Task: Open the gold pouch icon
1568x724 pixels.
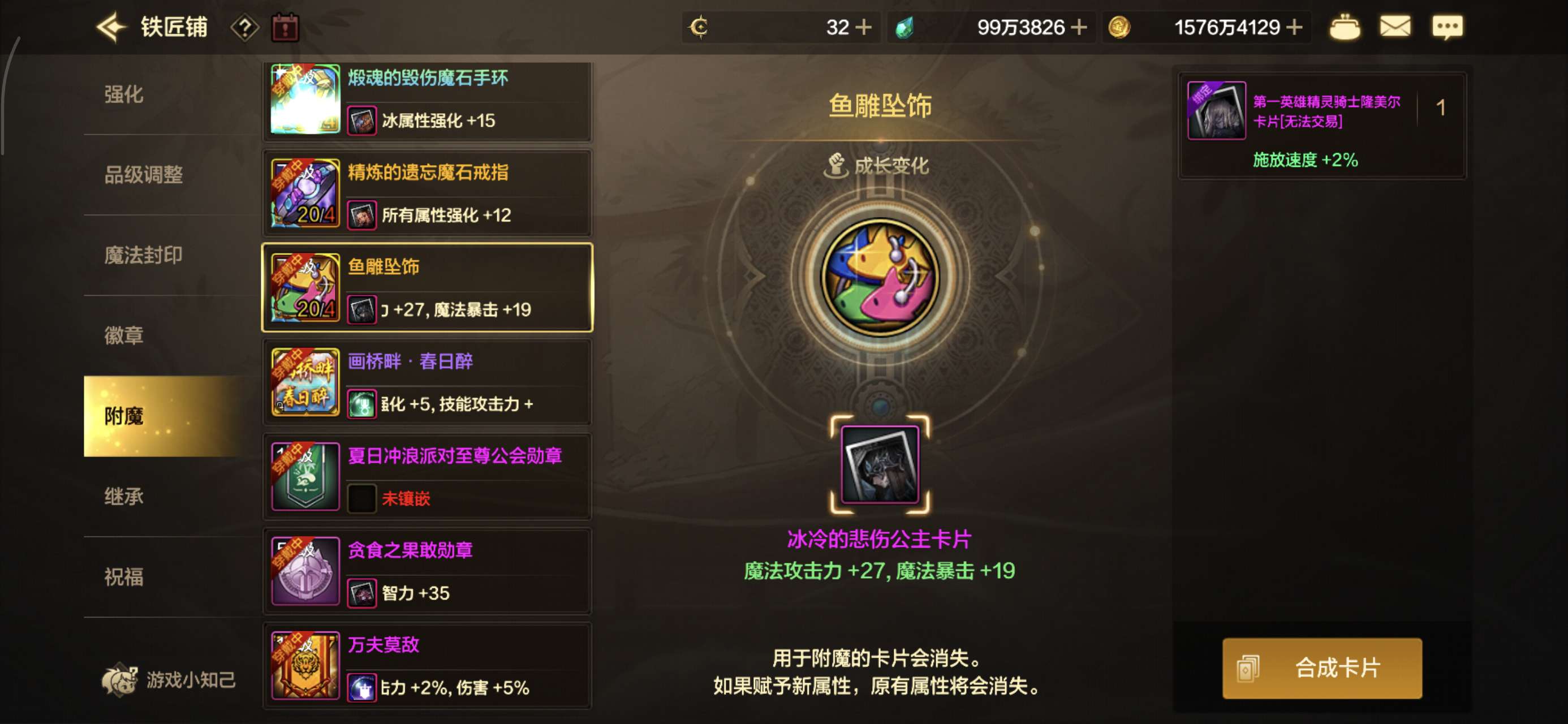Action: (x=1344, y=27)
